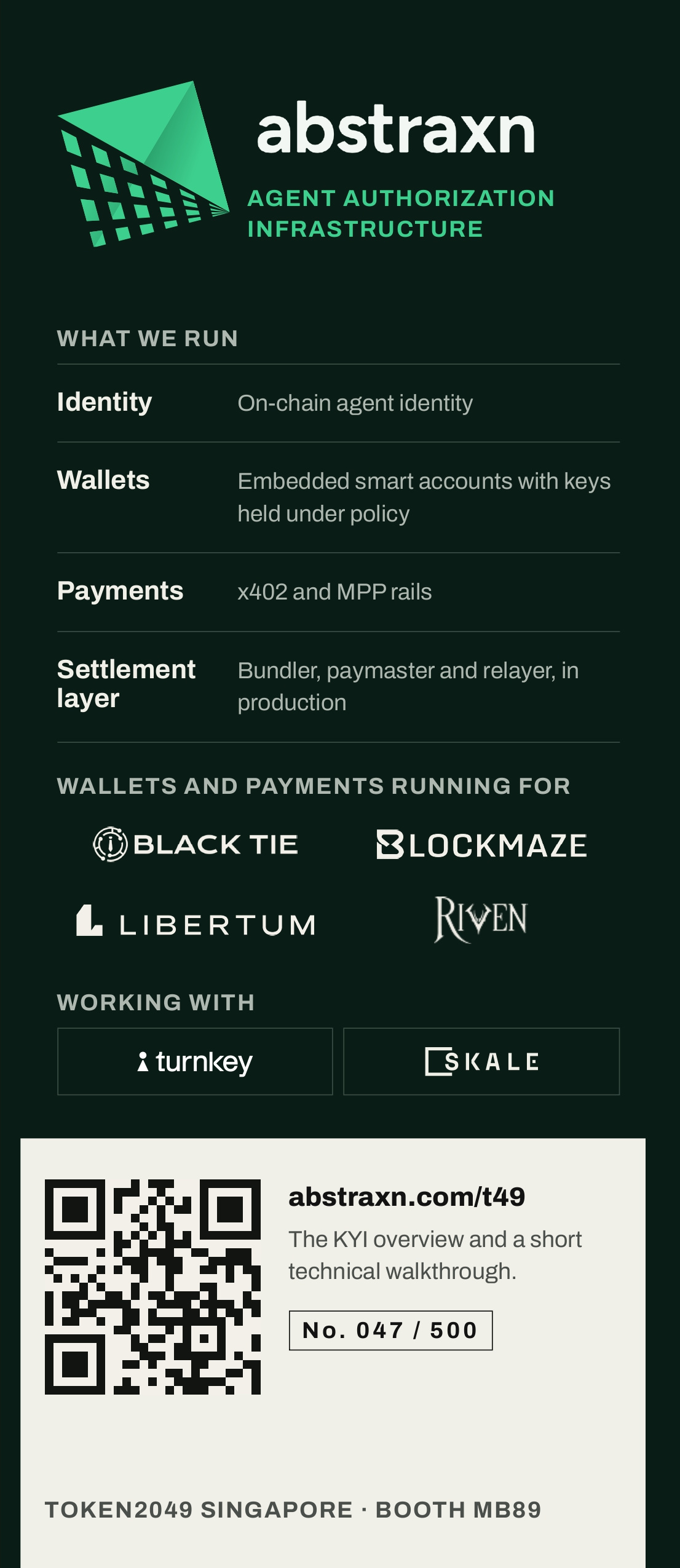Screen dimensions: 680x1568
Task: Select the Identity row heading
Action: [x=105, y=403]
